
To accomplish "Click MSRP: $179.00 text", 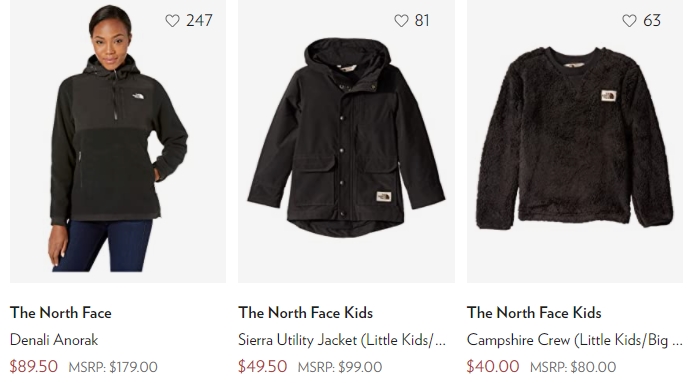I will (113, 367).
